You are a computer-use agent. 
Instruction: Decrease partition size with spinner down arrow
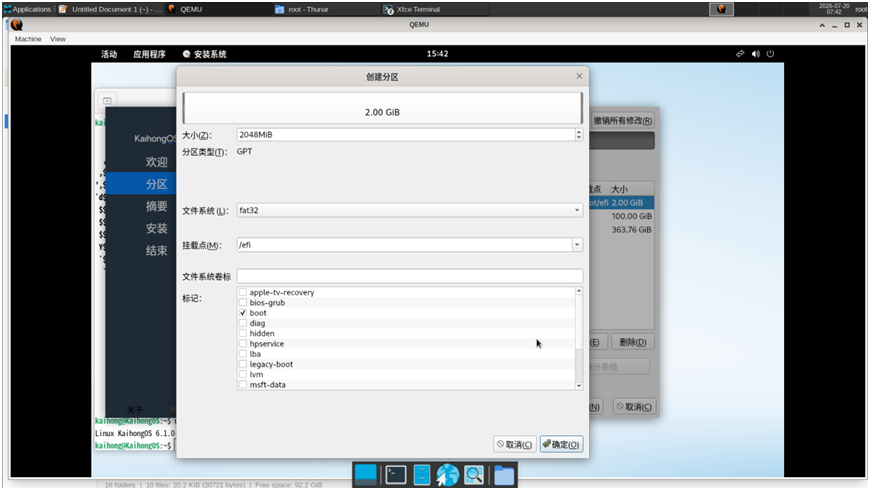579,138
